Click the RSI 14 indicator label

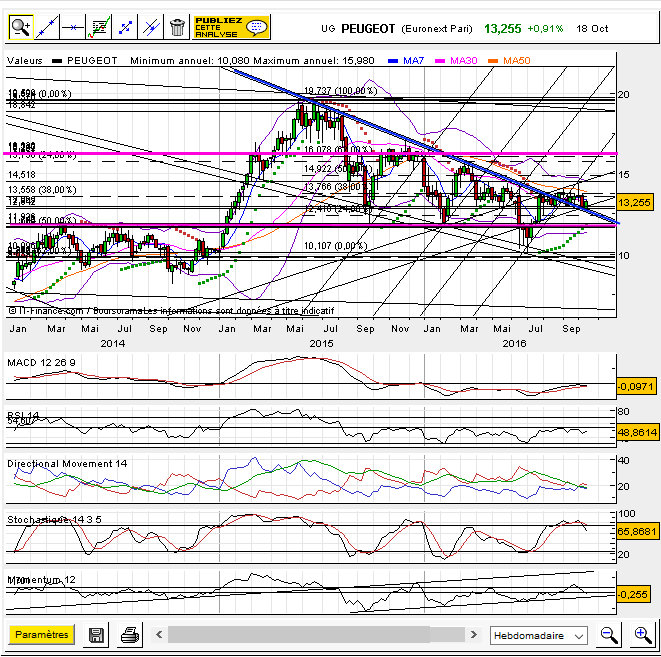pyautogui.click(x=23, y=415)
